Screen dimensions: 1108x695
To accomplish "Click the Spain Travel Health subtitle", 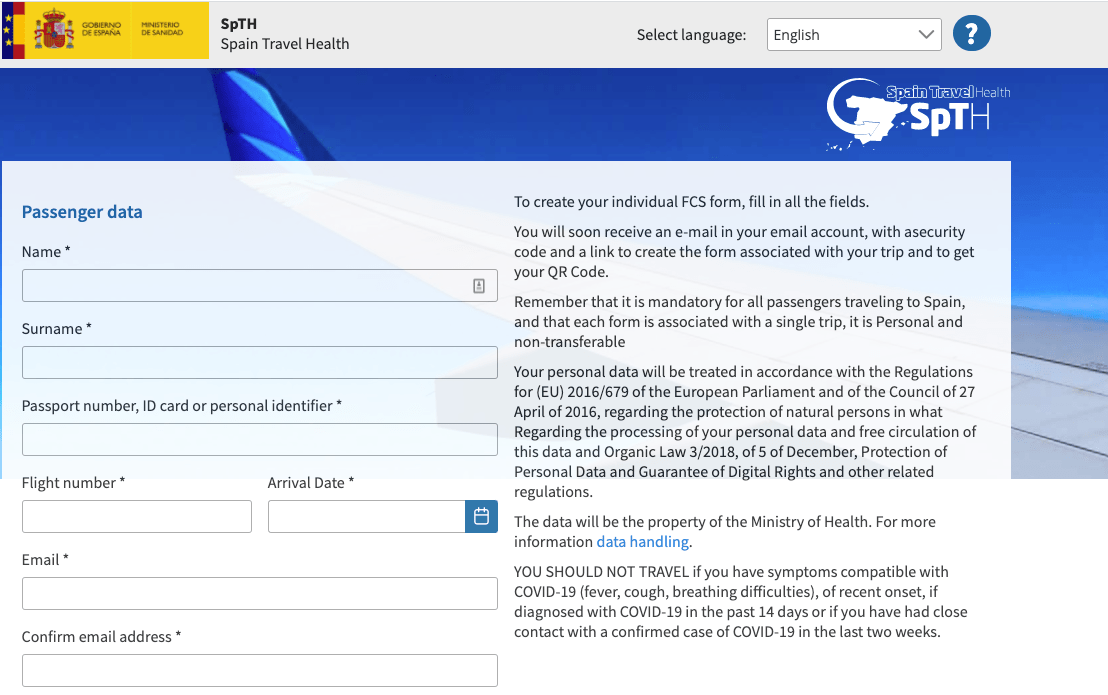I will click(x=285, y=44).
